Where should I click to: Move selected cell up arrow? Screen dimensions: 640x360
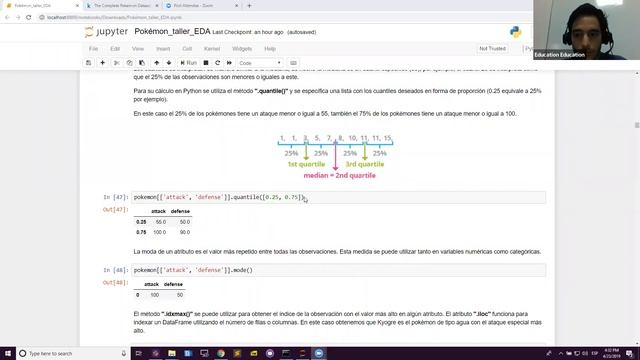click(x=156, y=63)
